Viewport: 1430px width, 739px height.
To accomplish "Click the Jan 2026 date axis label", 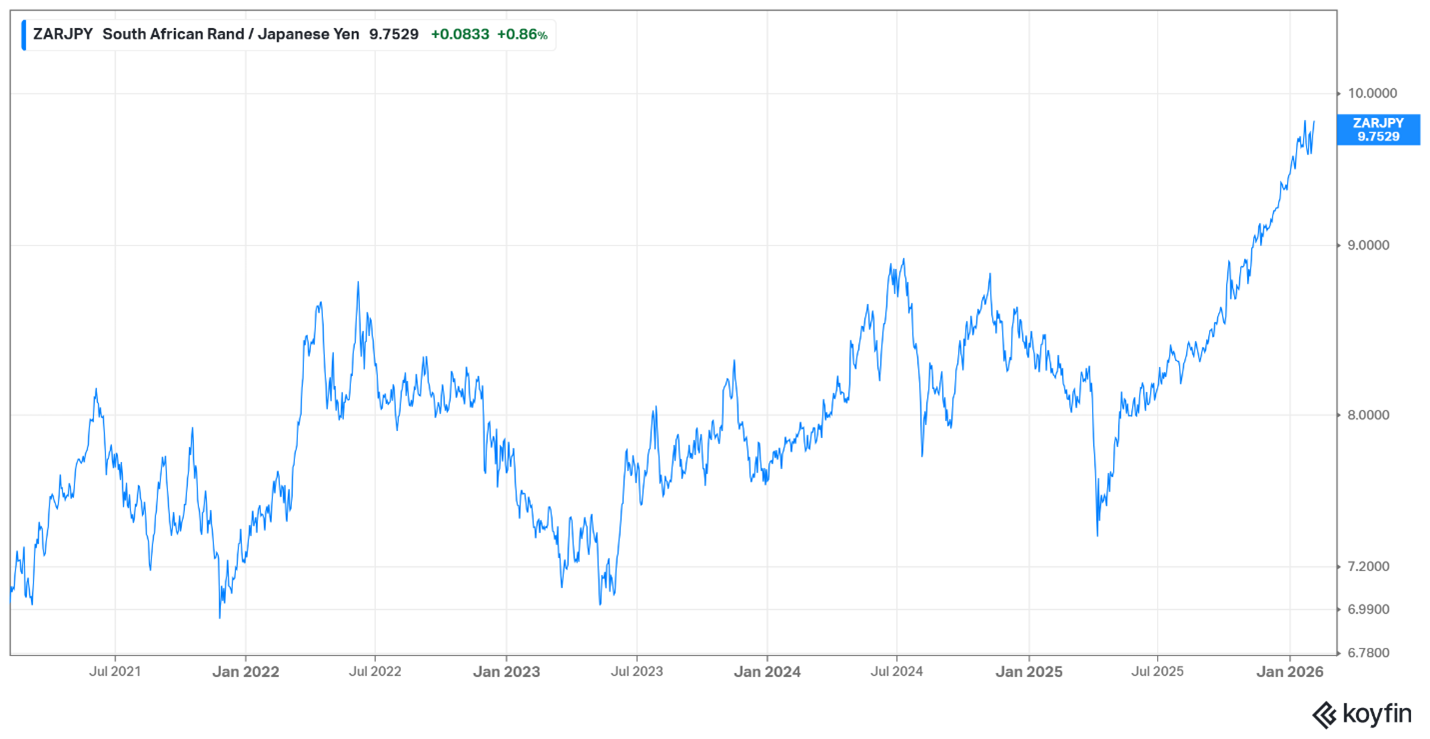I will coord(1289,671).
